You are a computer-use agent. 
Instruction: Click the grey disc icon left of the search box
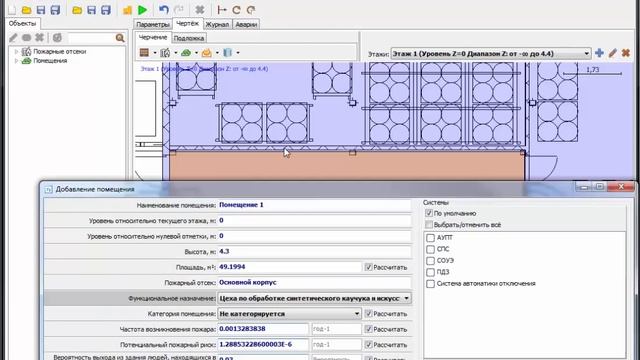tap(57, 38)
